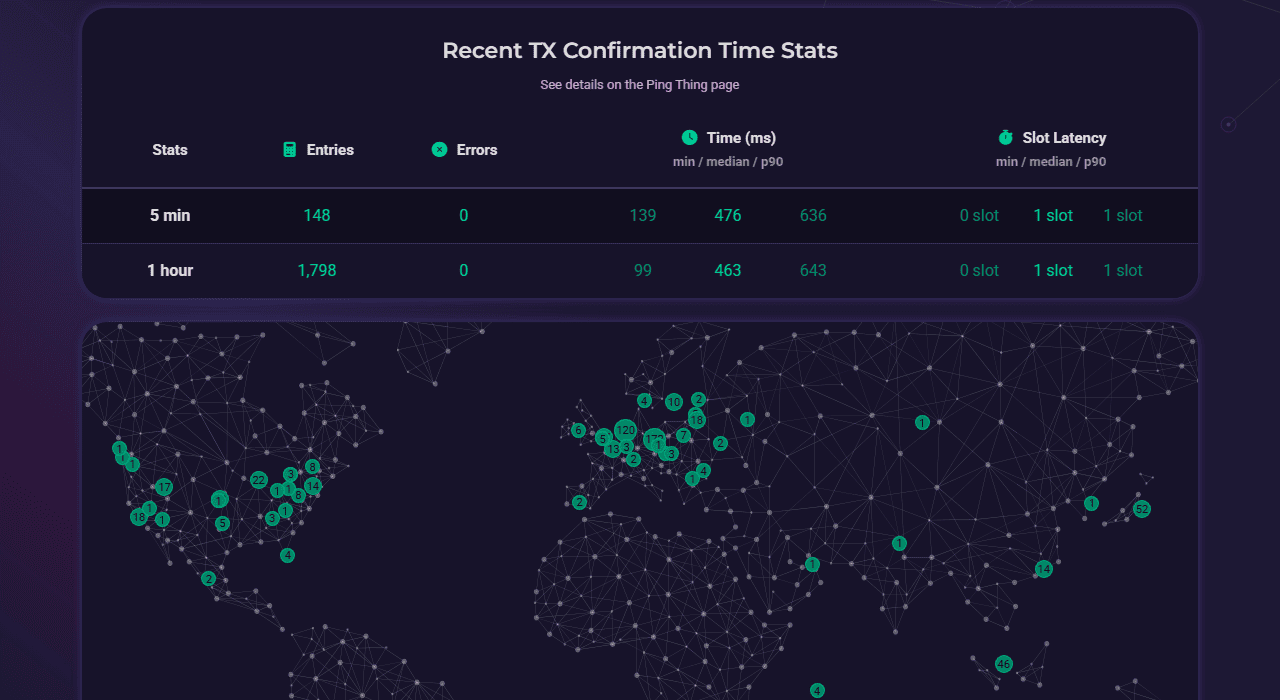Click the Time (ms) column label
The image size is (1280, 700).
pyautogui.click(x=741, y=138)
